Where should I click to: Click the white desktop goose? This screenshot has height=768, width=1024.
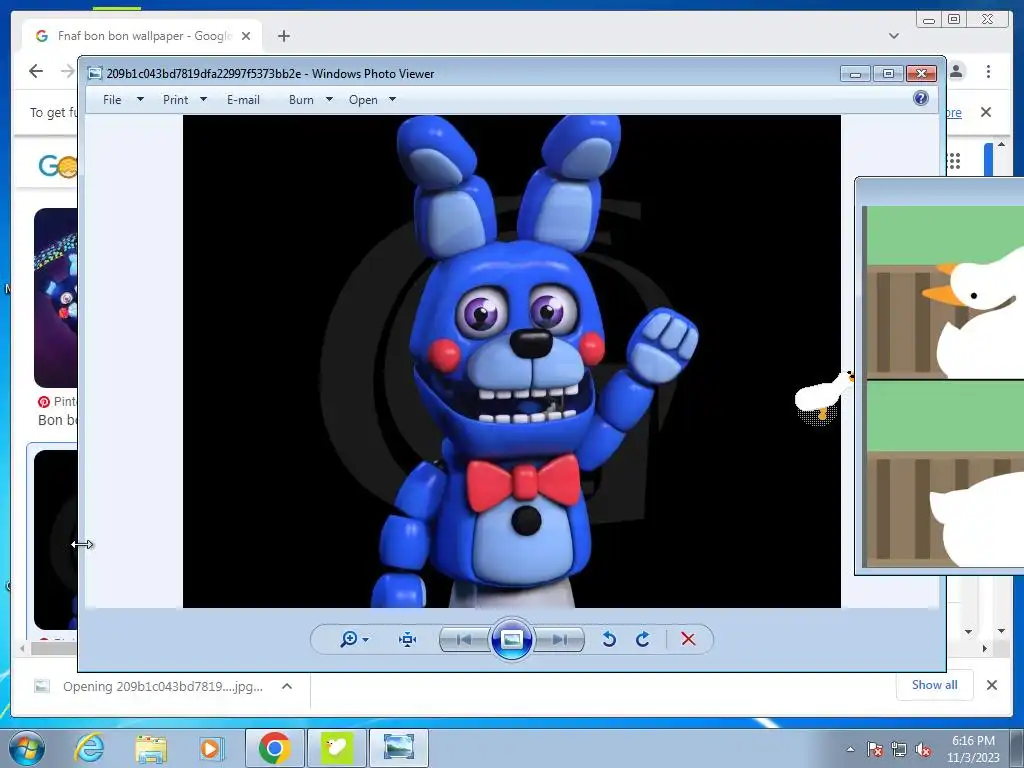click(x=823, y=397)
